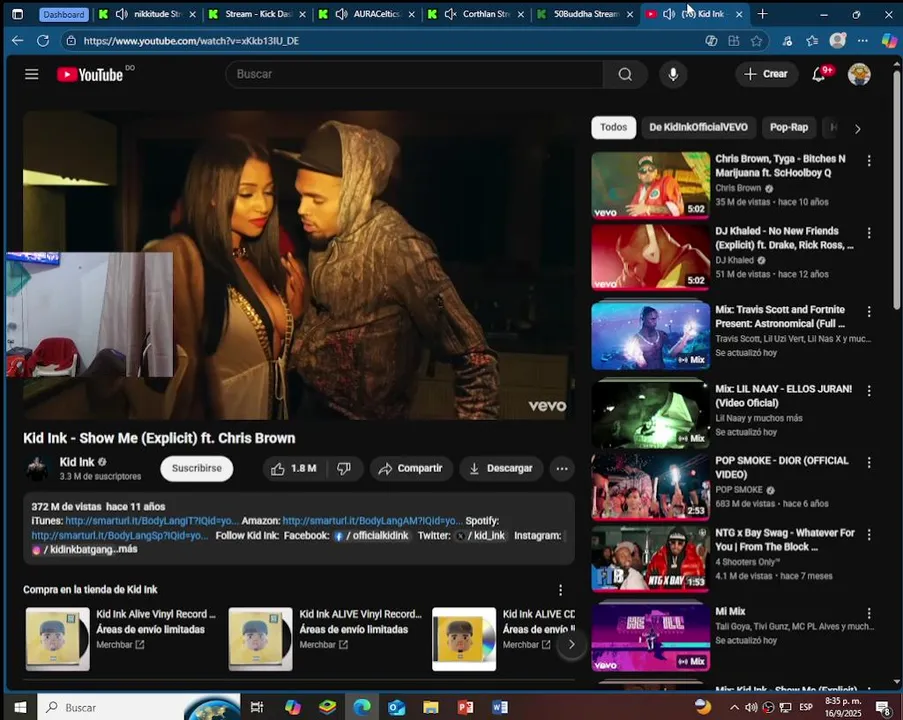This screenshot has height=720, width=903.
Task: Click the Compartir button
Action: pos(411,468)
